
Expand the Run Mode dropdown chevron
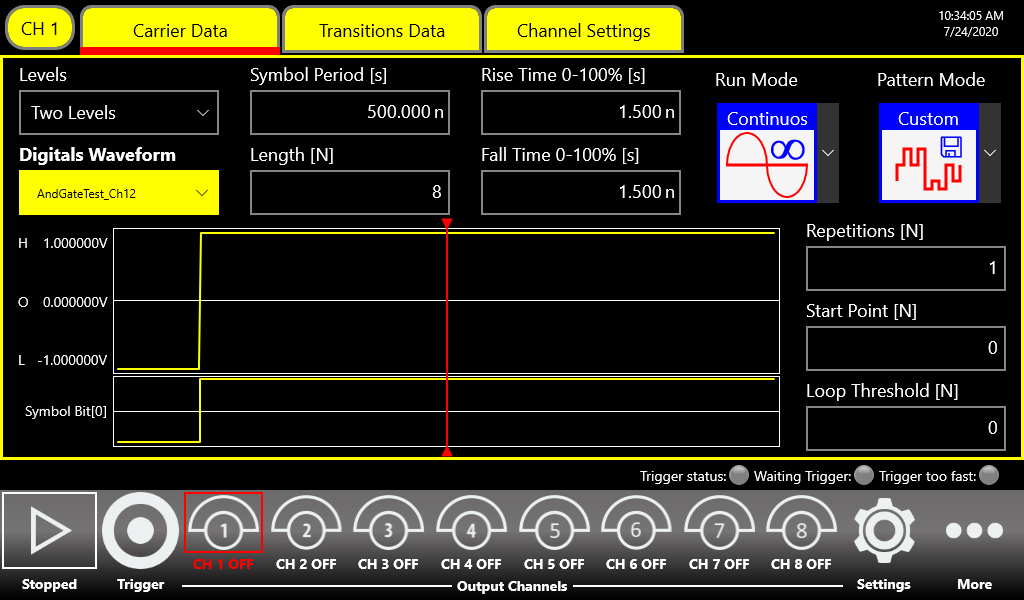[x=827, y=152]
